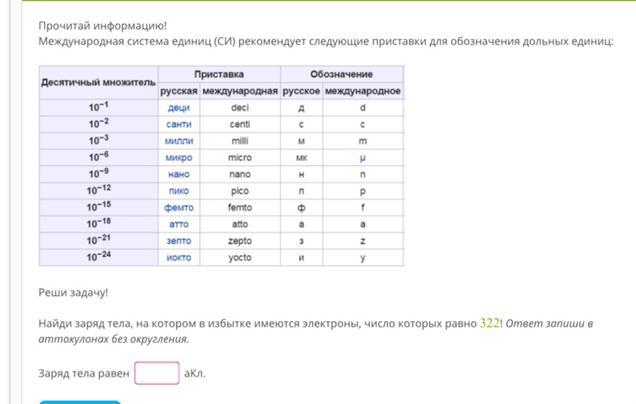Open the 'санти' prefix link
The image size is (636, 404).
[179, 125]
